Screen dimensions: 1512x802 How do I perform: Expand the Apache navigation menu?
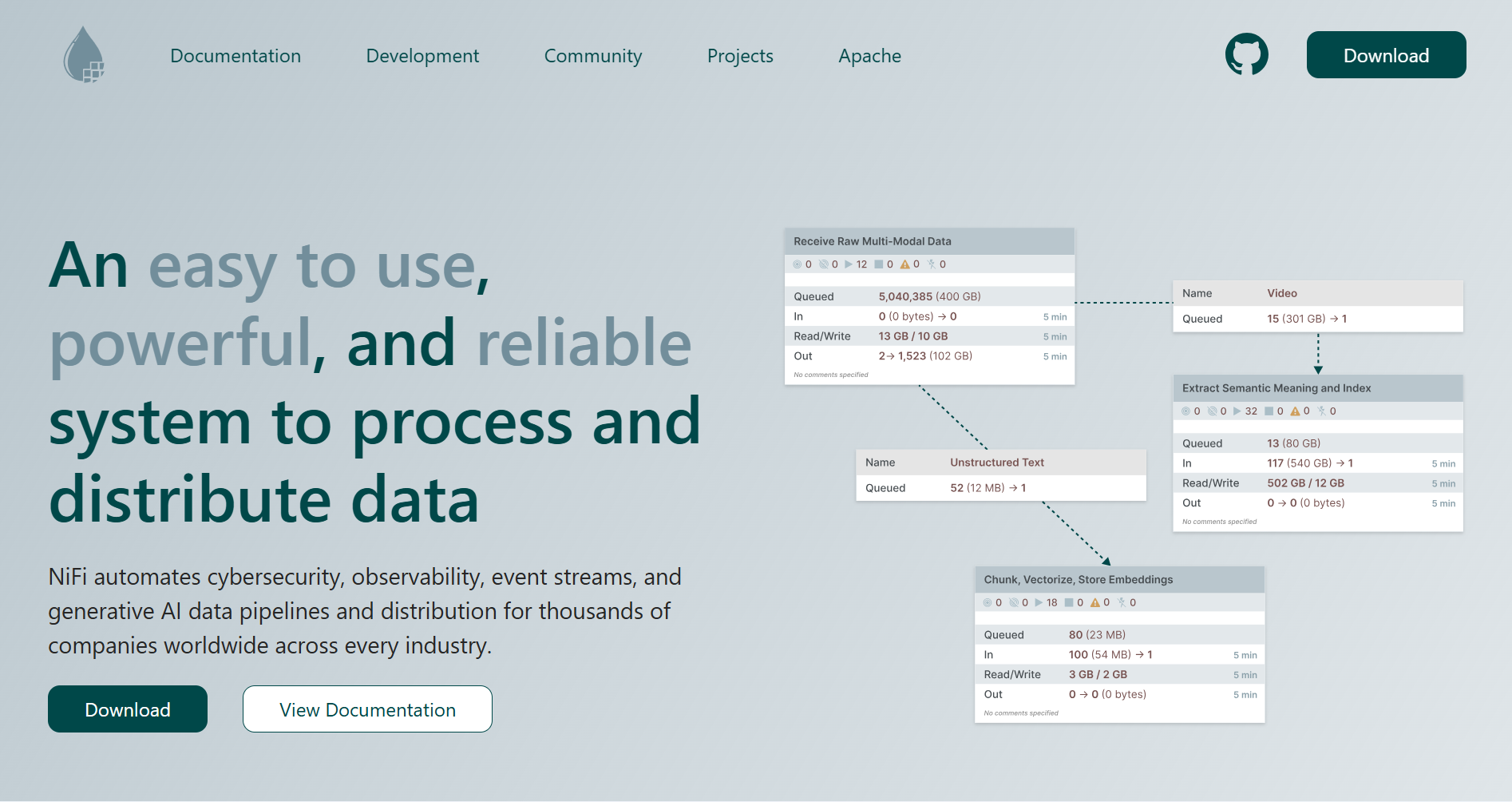[x=869, y=56]
